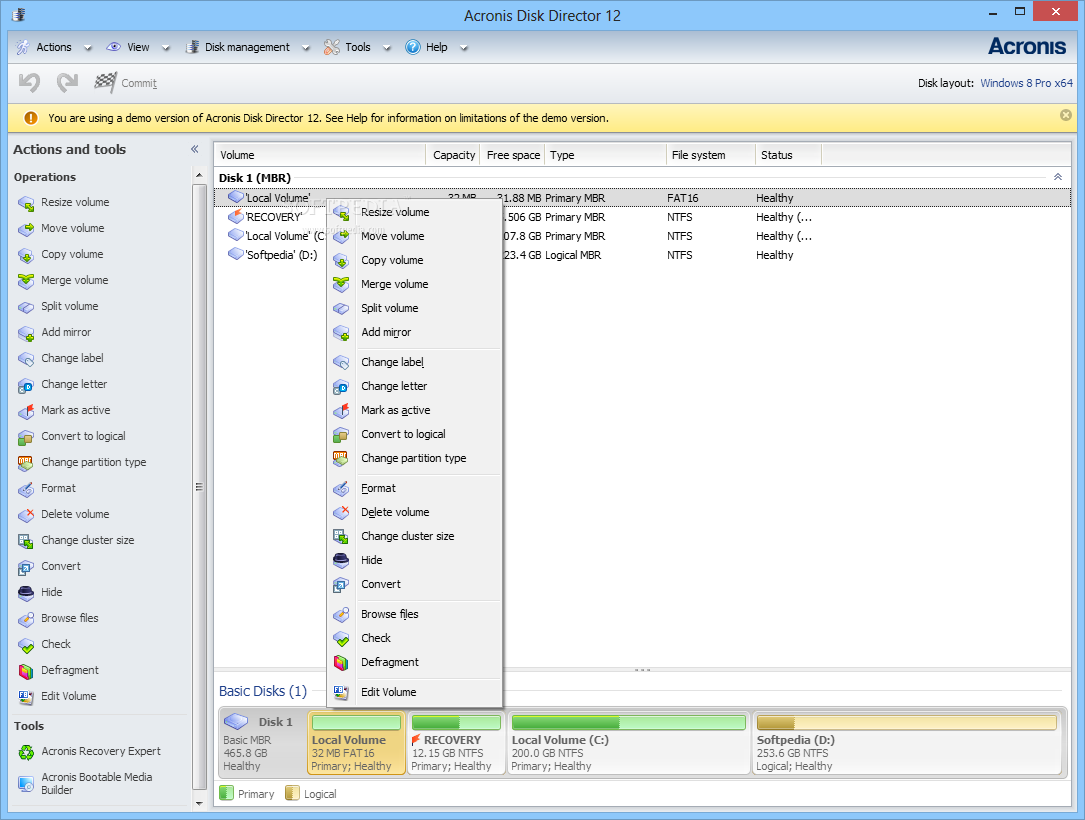Click Acronis Bootable Media Builder icon
This screenshot has height=820, width=1085.
(x=26, y=783)
